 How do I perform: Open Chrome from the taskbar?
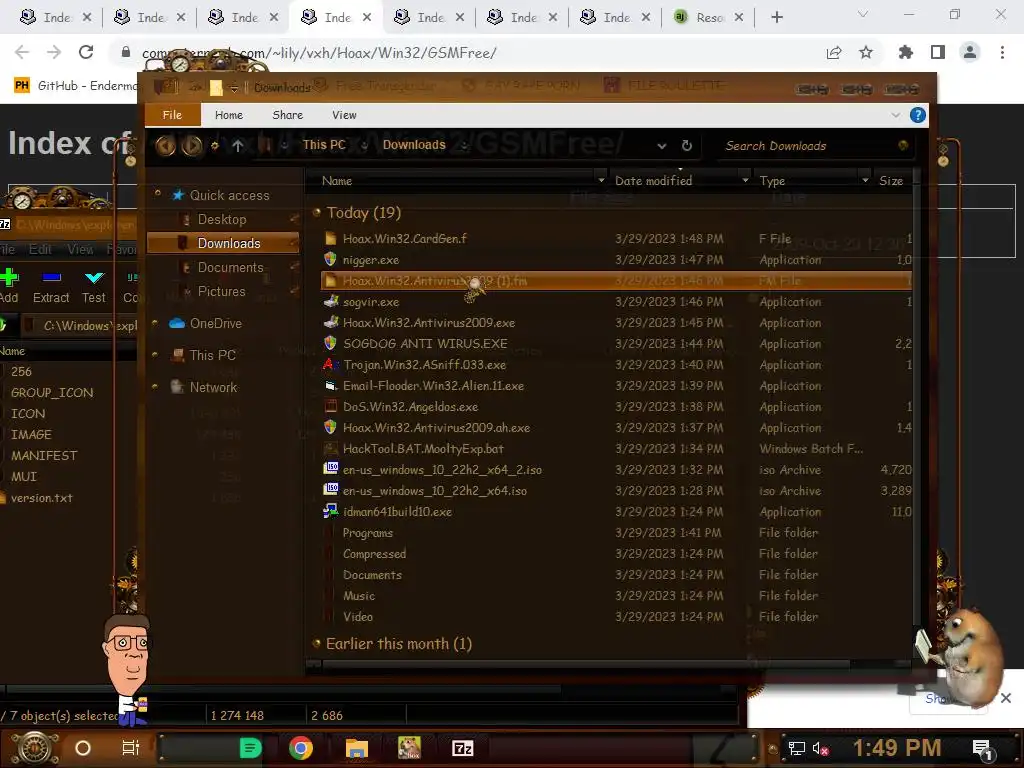[300, 748]
